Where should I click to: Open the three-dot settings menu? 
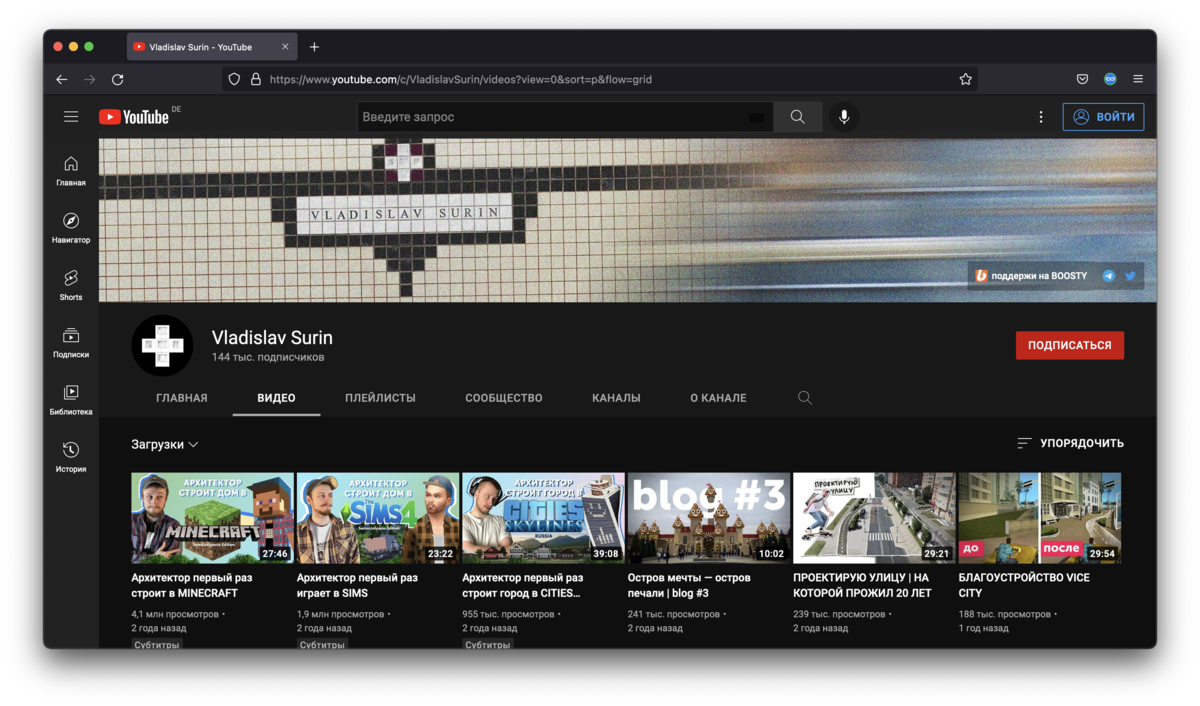click(1041, 117)
